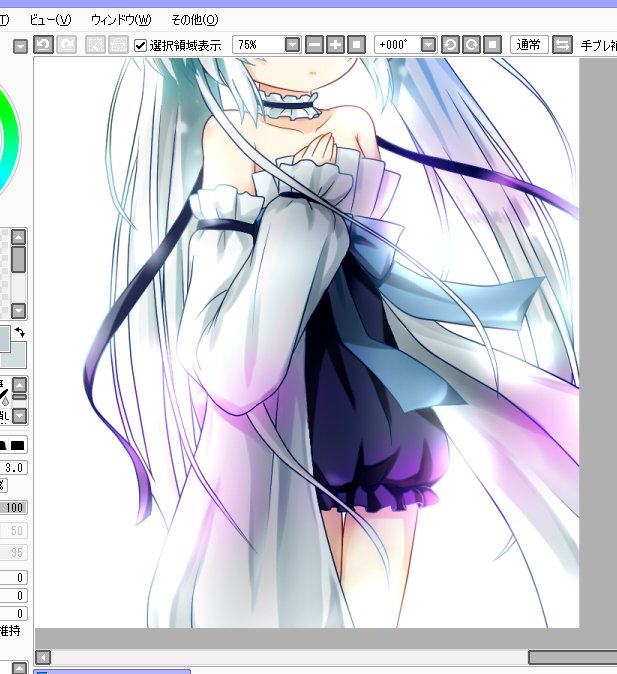Click the 手ブレ補正 stabilizer label
Viewport: 617px width, 674px height.
[x=599, y=45]
